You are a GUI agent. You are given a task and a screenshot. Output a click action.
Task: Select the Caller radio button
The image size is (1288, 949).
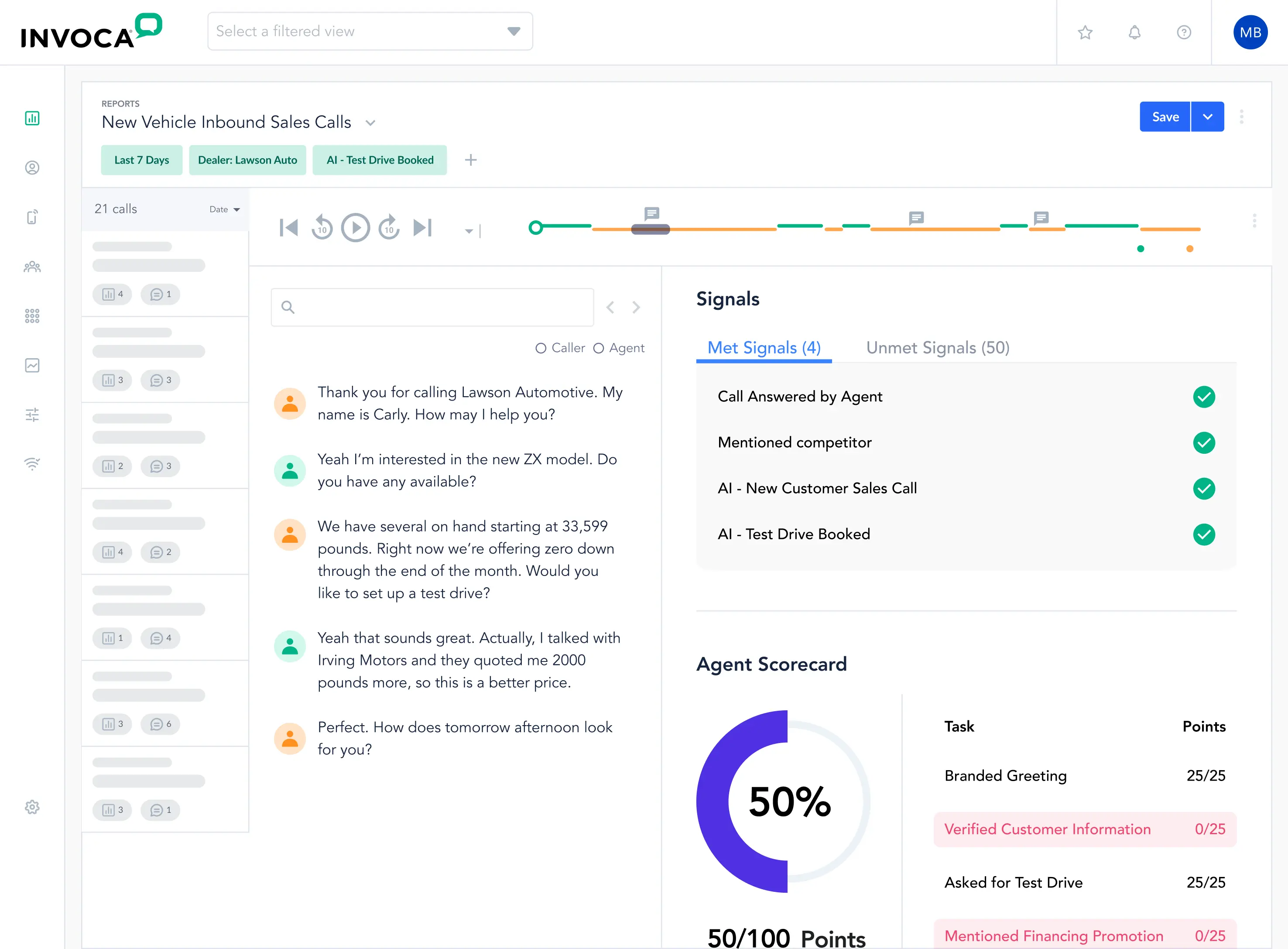(x=541, y=348)
